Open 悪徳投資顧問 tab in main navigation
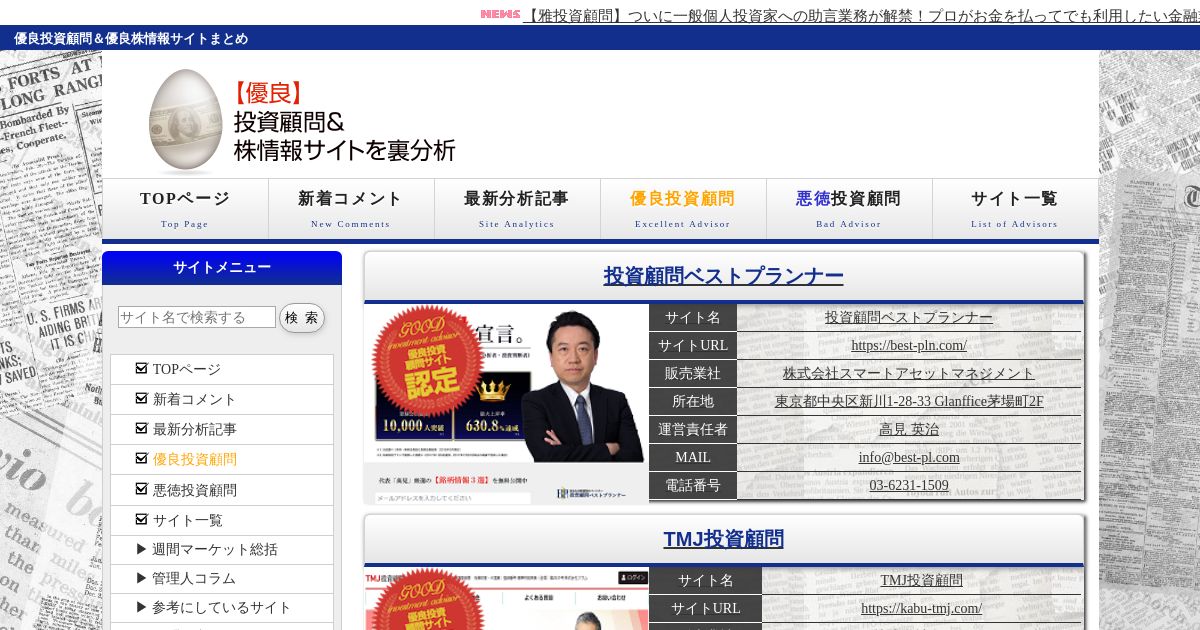Screen dimensions: 1200x630 tap(849, 209)
